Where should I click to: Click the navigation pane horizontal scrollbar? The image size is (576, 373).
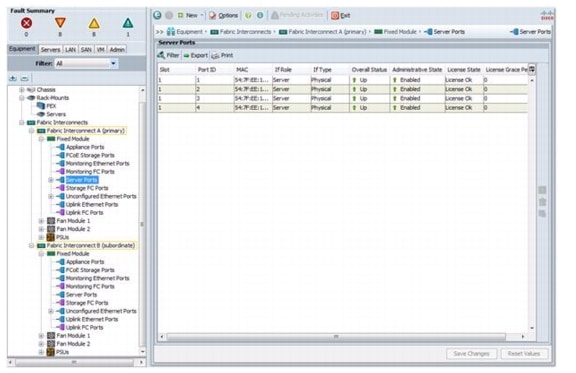pyautogui.click(x=74, y=362)
